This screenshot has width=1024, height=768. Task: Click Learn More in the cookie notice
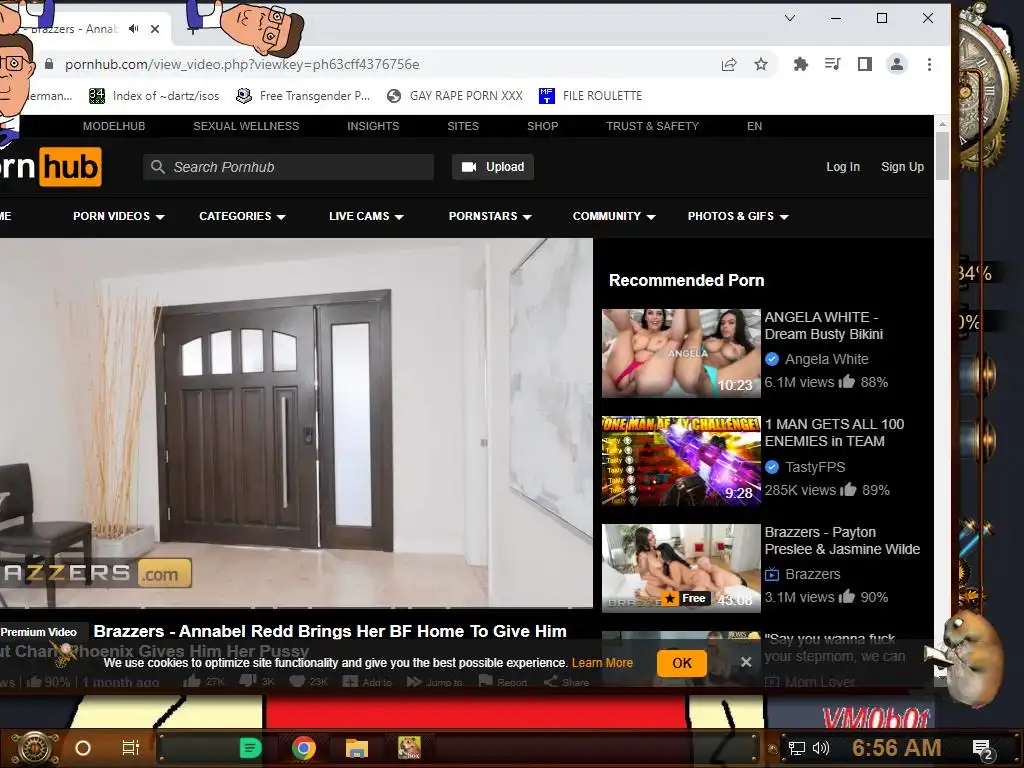click(602, 663)
